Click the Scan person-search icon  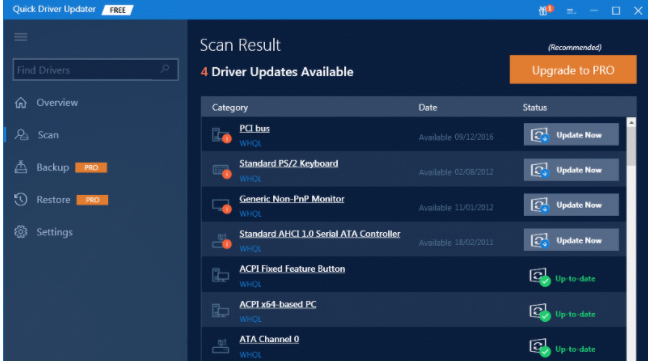pos(21,135)
